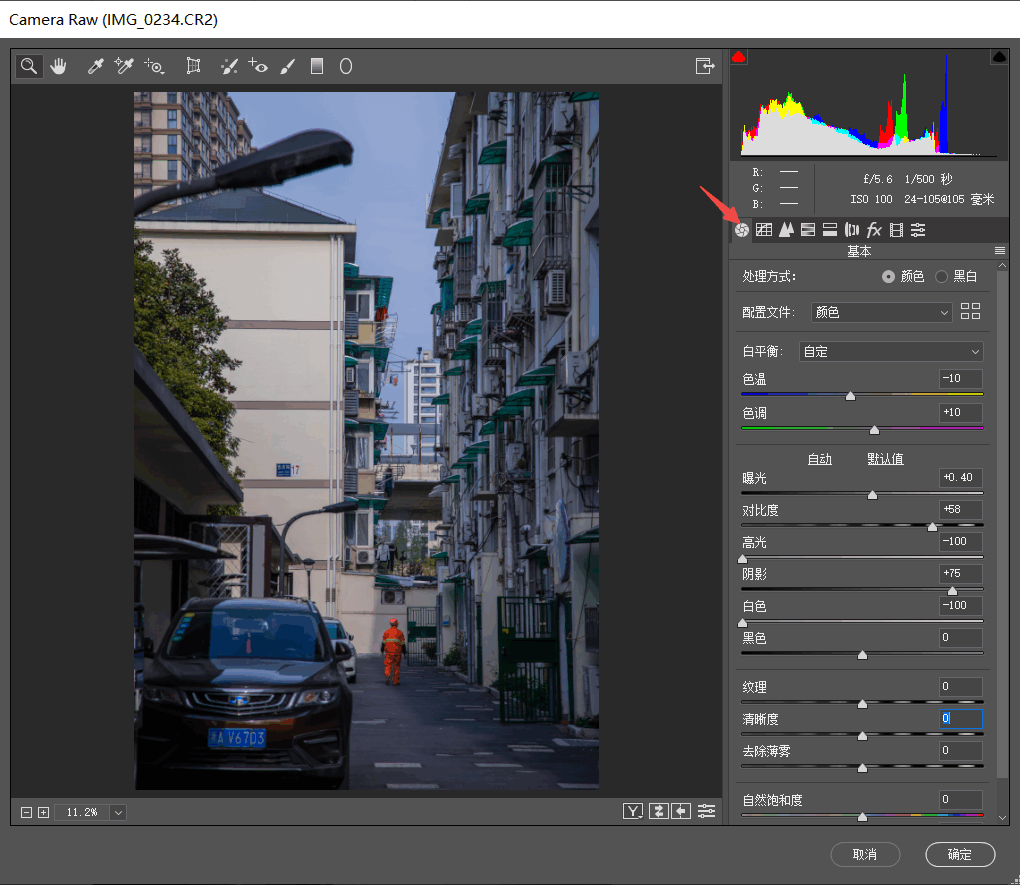The width and height of the screenshot is (1020, 885).
Task: Select the Adjustment Brush tool
Action: [287, 66]
